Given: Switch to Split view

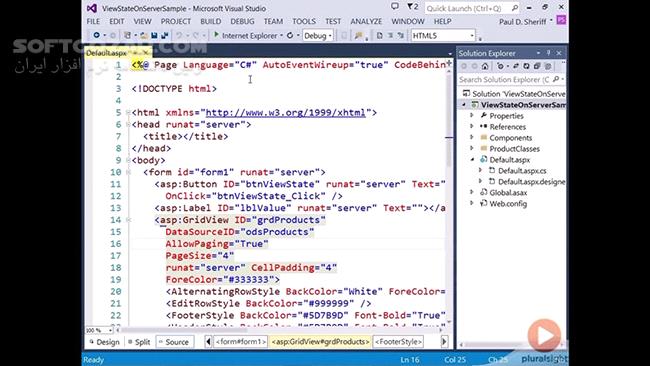Looking at the screenshot, I should pos(139,342).
